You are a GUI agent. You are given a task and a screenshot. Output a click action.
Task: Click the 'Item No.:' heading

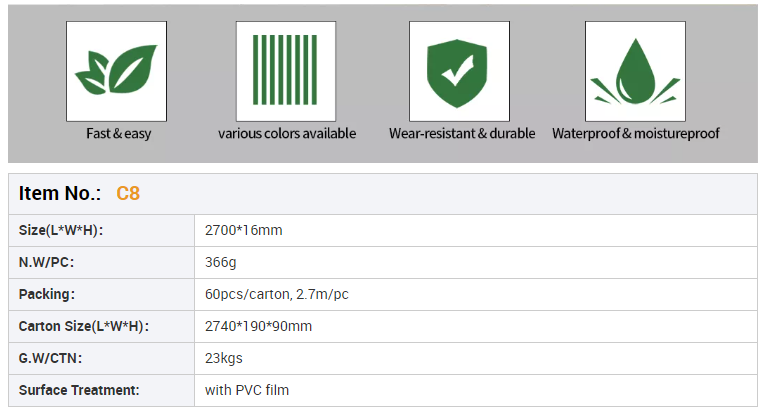(60, 194)
